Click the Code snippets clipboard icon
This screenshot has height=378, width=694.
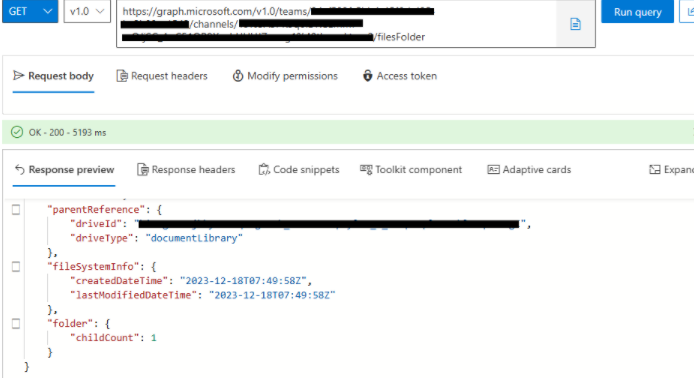tap(264, 170)
